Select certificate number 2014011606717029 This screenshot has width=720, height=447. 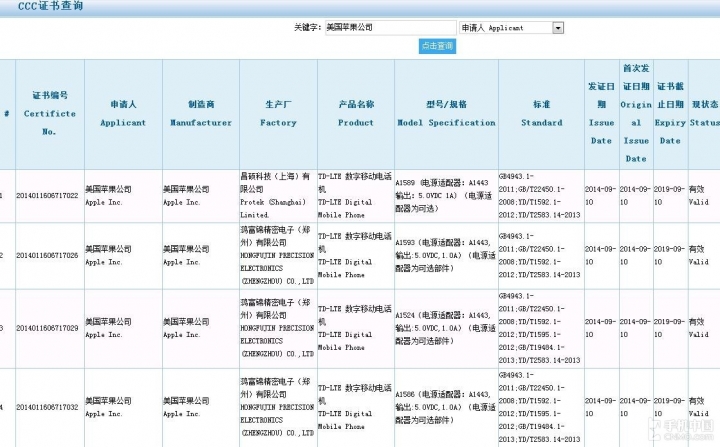coord(47,328)
